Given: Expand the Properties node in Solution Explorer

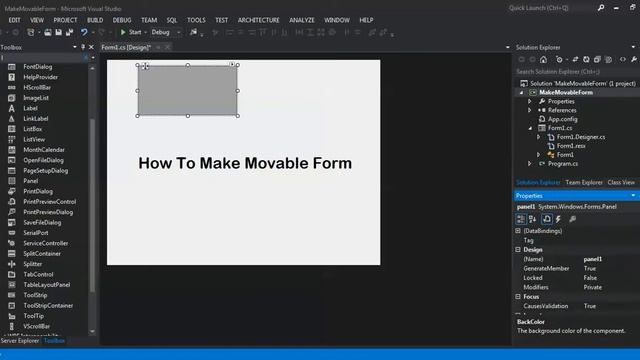Looking at the screenshot, I should 529,101.
